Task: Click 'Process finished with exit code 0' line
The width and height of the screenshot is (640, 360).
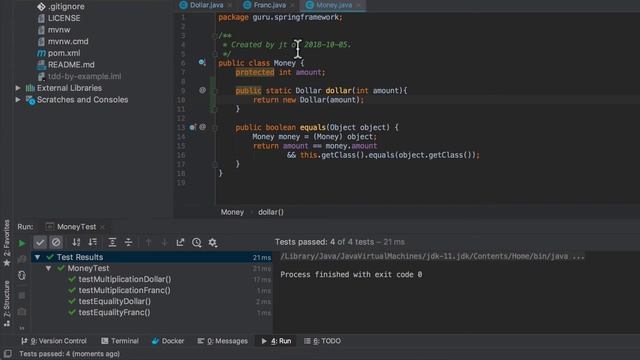Action: [351, 274]
